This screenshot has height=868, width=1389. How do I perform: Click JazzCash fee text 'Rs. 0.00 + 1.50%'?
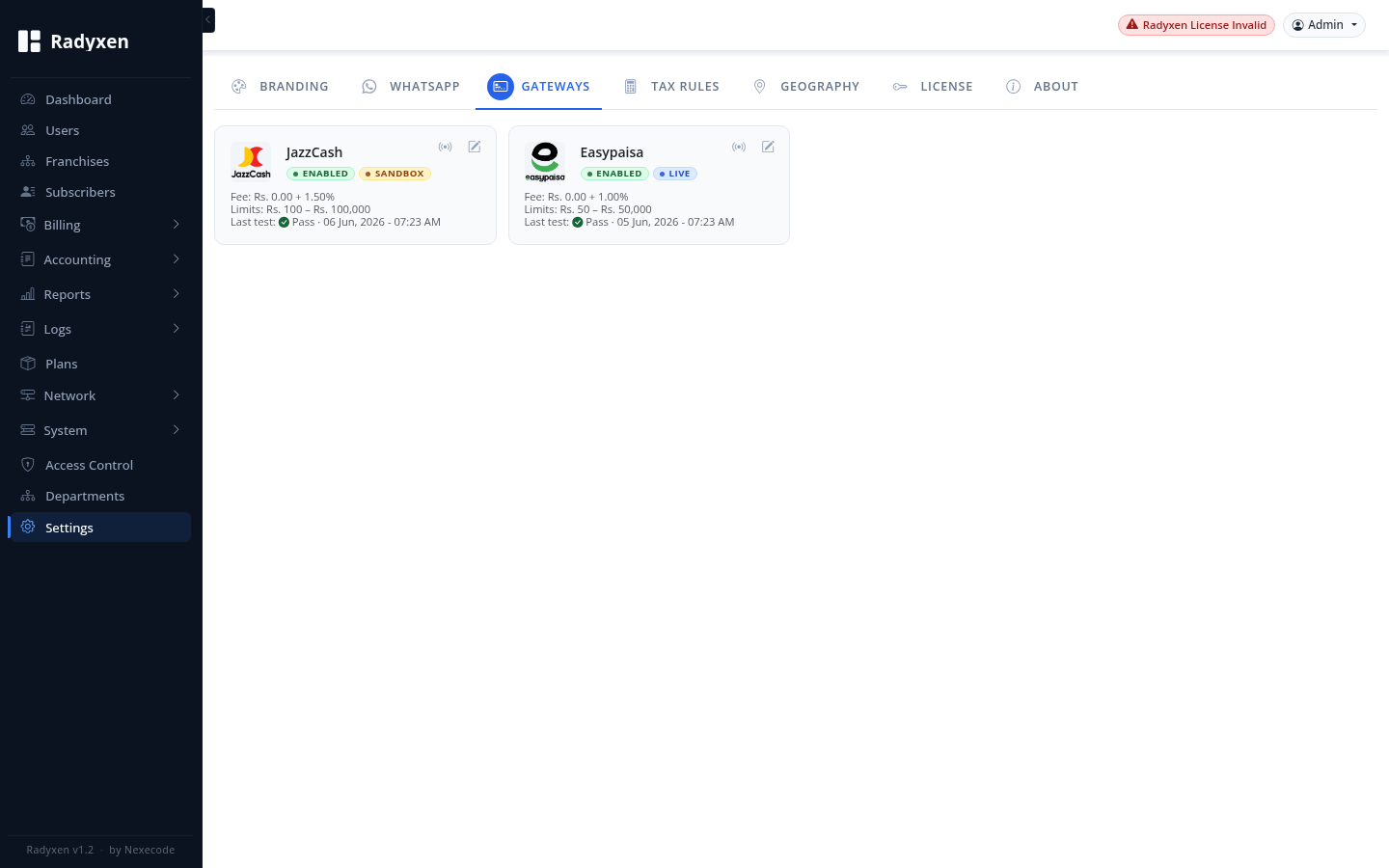coord(294,197)
